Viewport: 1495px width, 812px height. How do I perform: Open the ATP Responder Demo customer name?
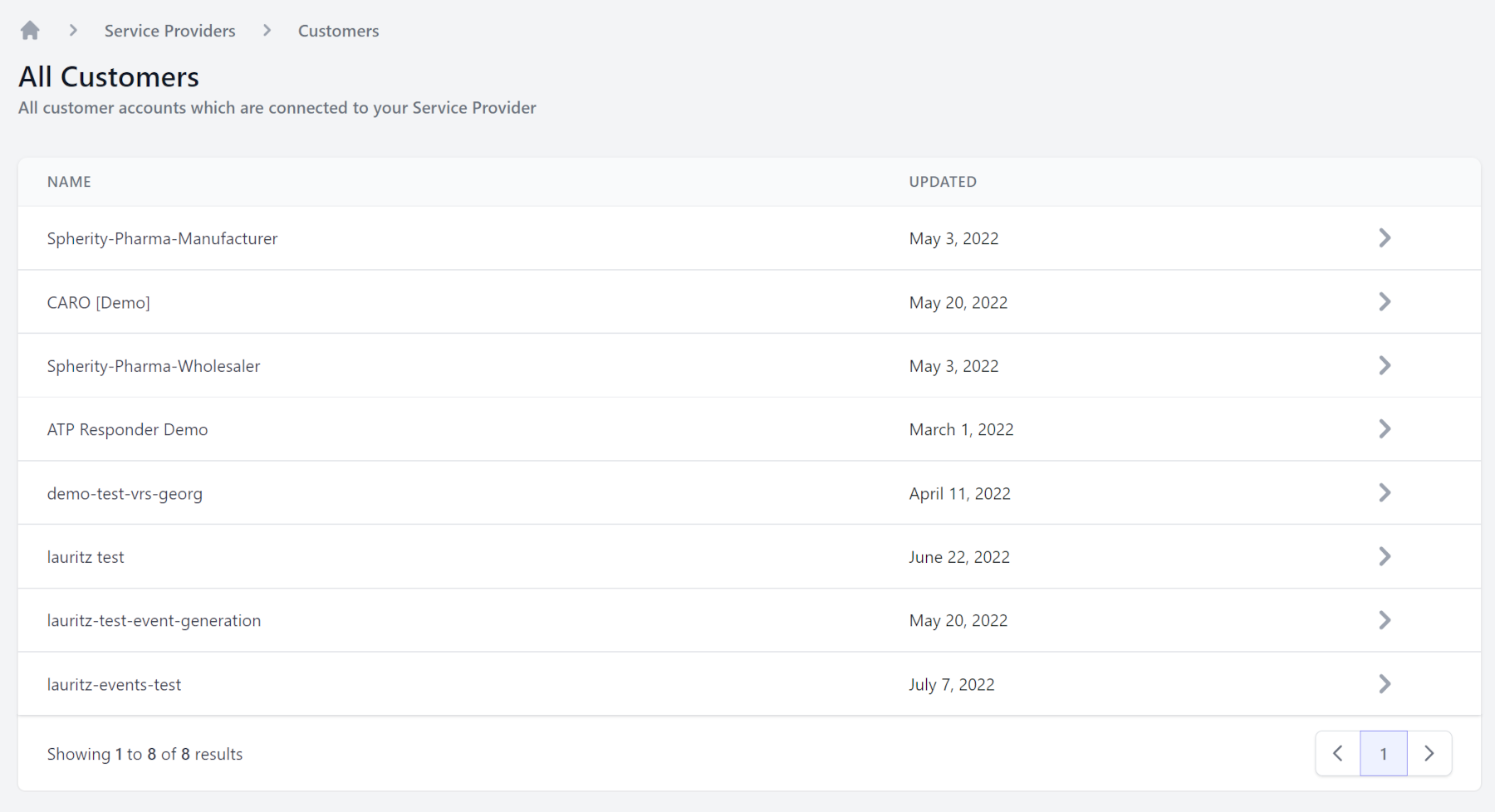pyautogui.click(x=127, y=429)
